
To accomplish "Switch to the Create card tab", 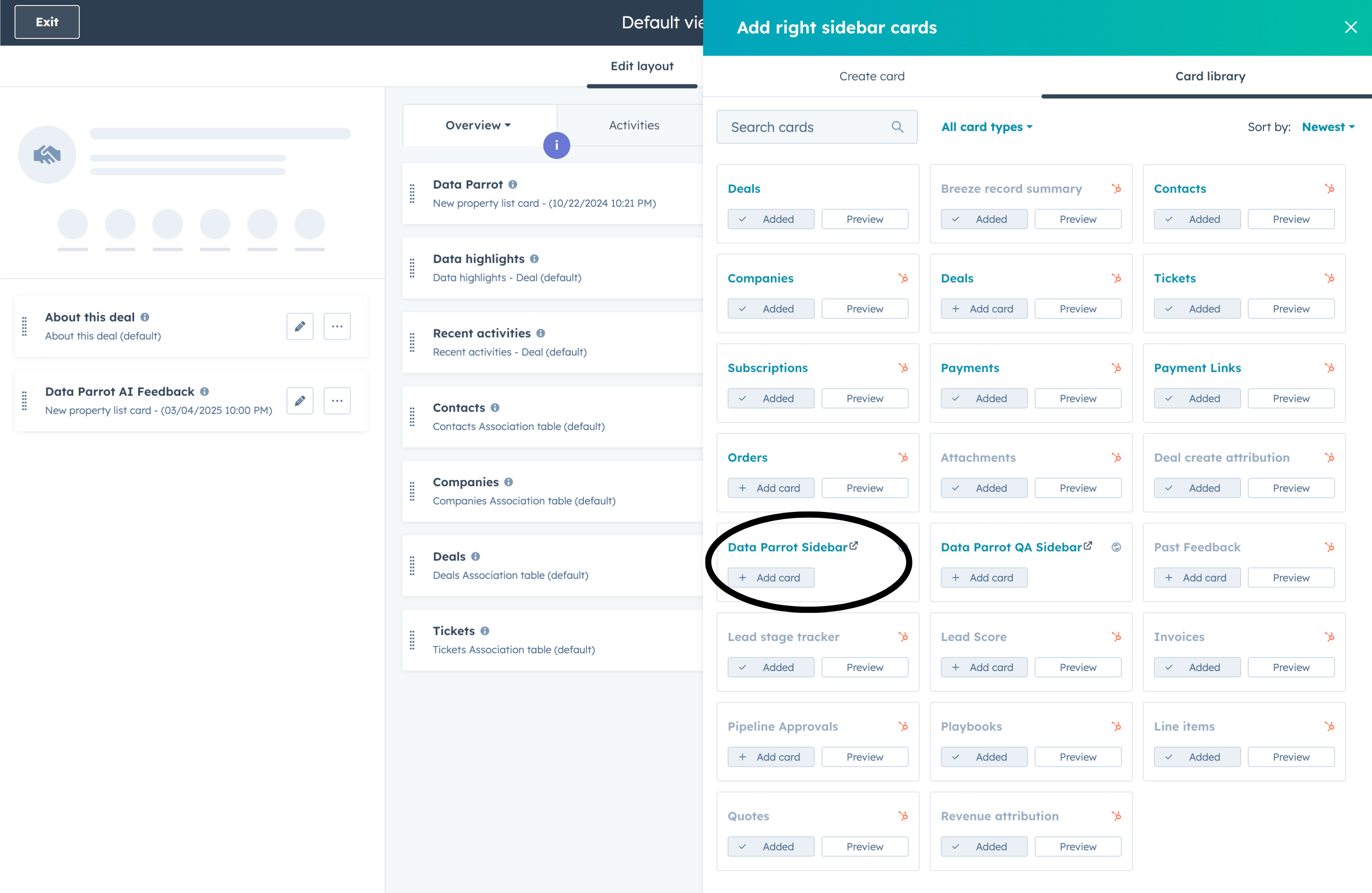I will [872, 76].
